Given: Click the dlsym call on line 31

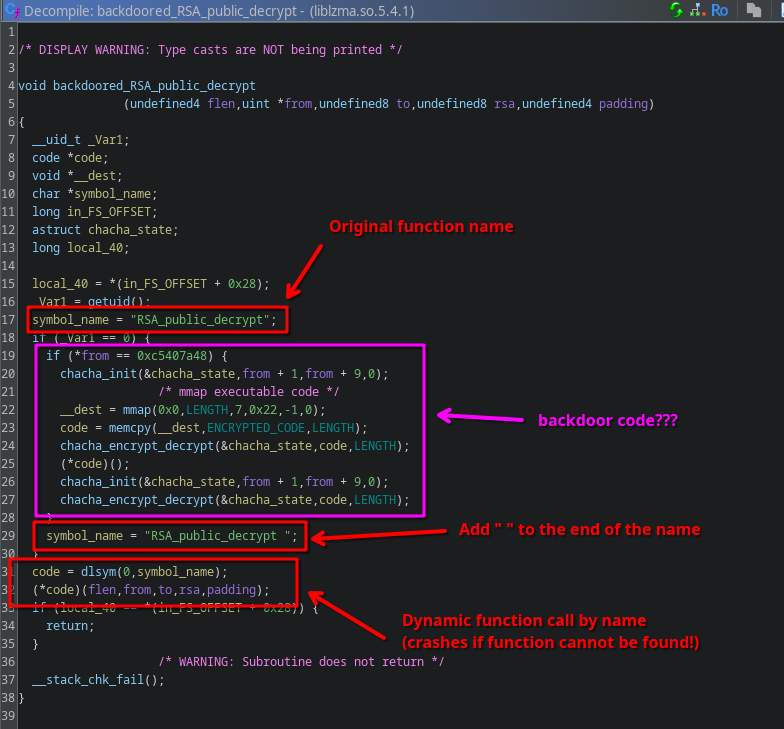Looking at the screenshot, I should (98, 572).
